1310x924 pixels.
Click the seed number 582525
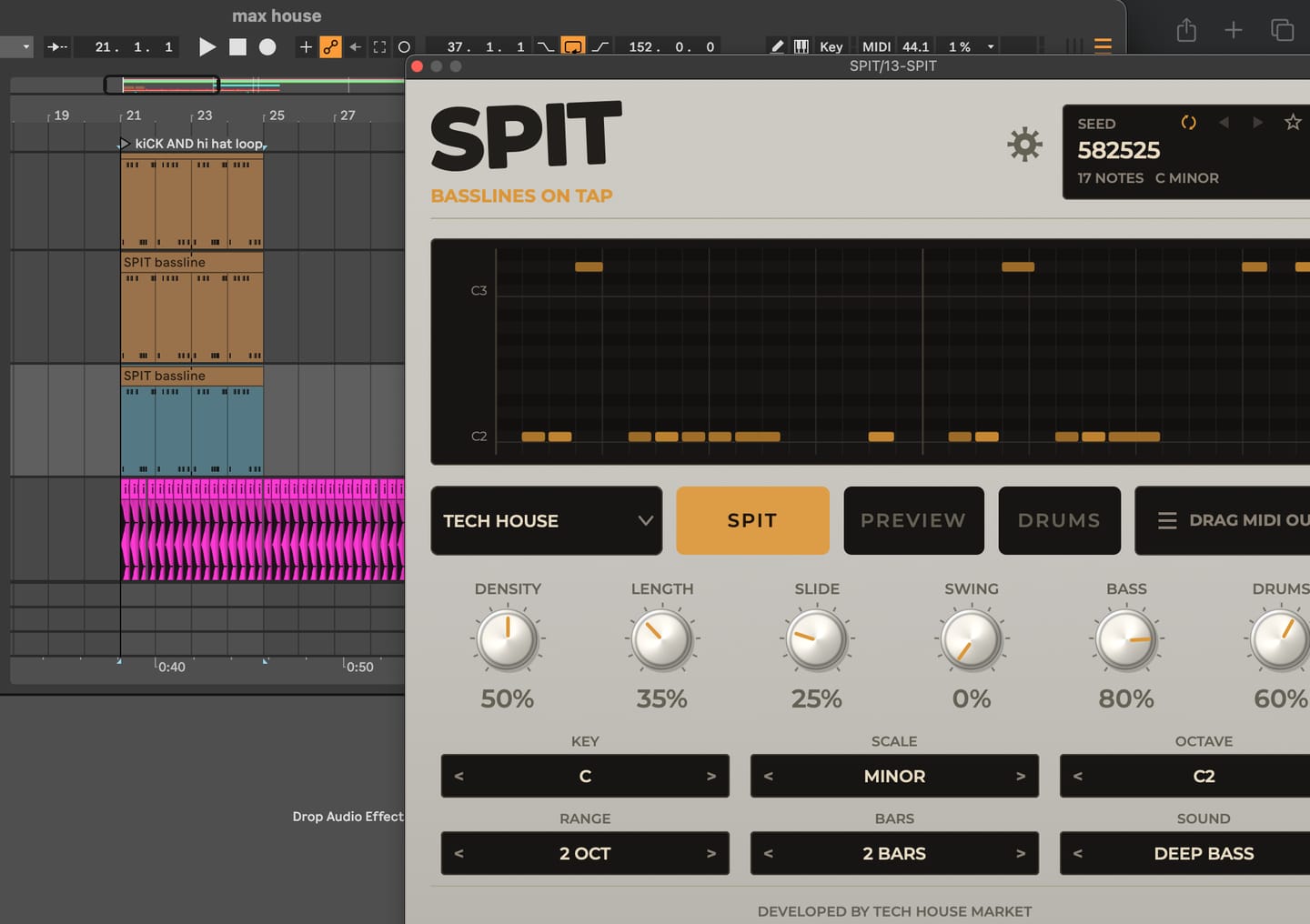[x=1119, y=150]
